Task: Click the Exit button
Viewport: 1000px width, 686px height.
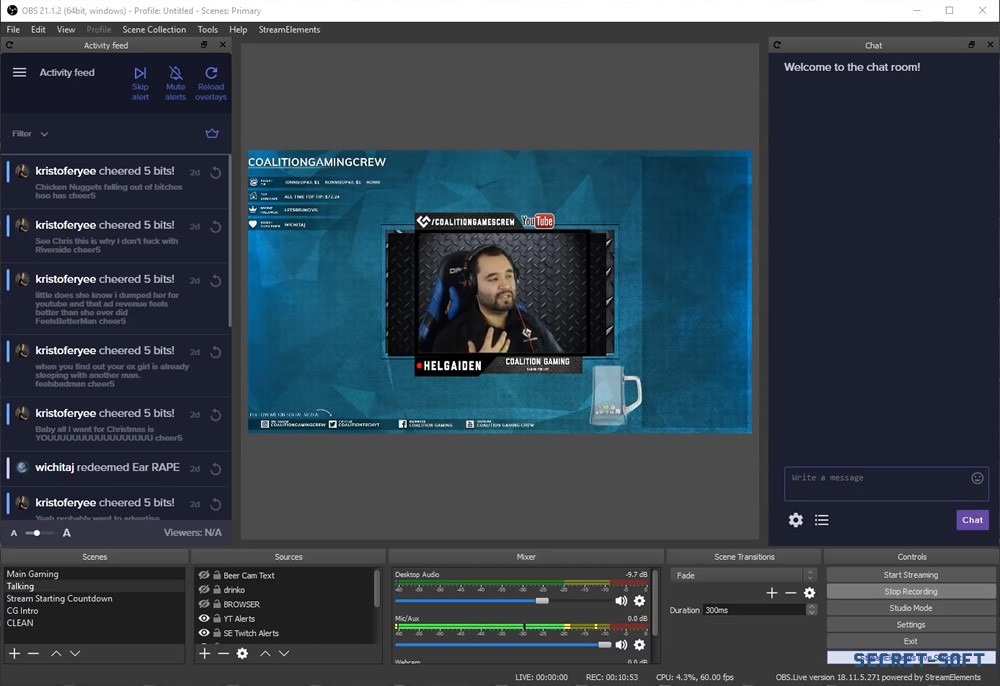Action: pyautogui.click(x=911, y=641)
